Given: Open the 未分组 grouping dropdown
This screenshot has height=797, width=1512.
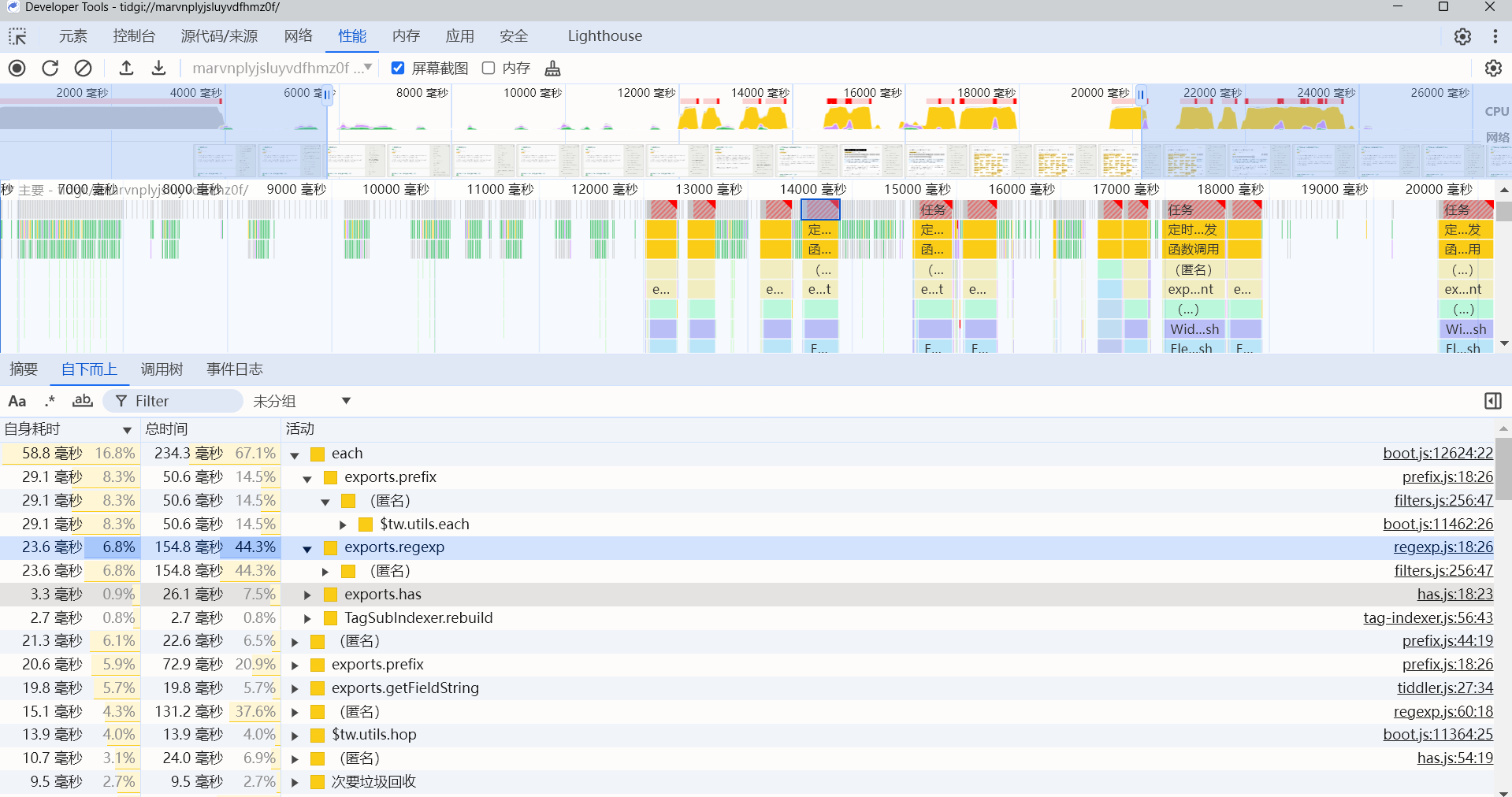Looking at the screenshot, I should pos(301,401).
